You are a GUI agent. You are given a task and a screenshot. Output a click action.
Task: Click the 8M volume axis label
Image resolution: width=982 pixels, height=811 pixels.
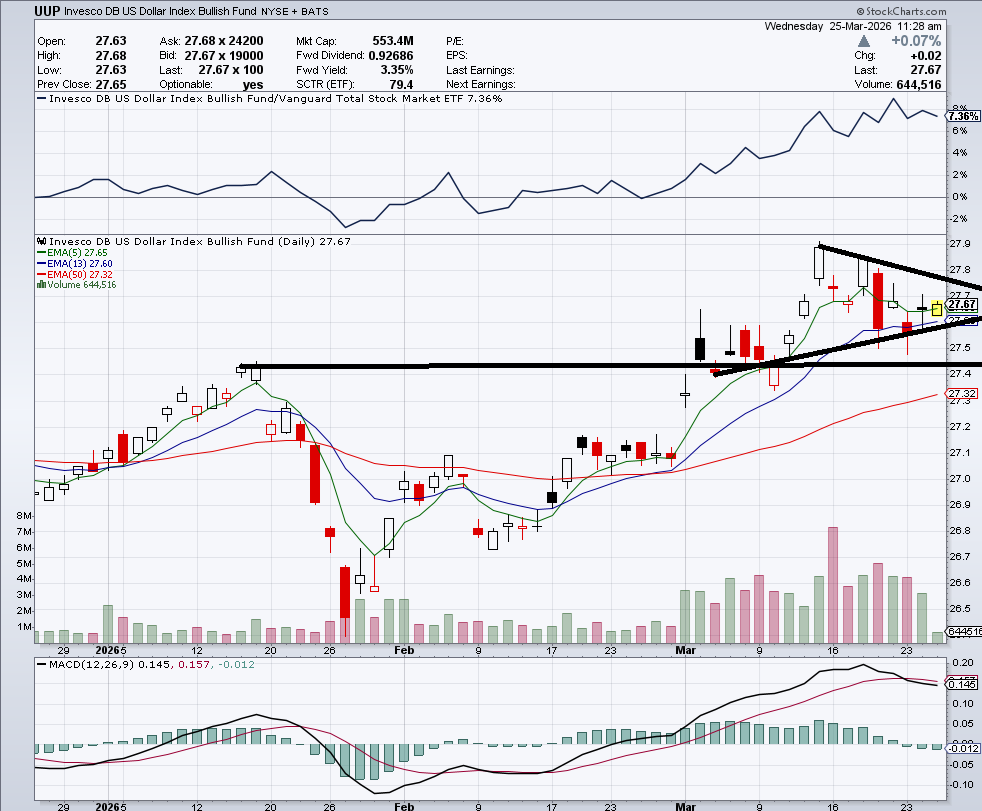(24, 515)
